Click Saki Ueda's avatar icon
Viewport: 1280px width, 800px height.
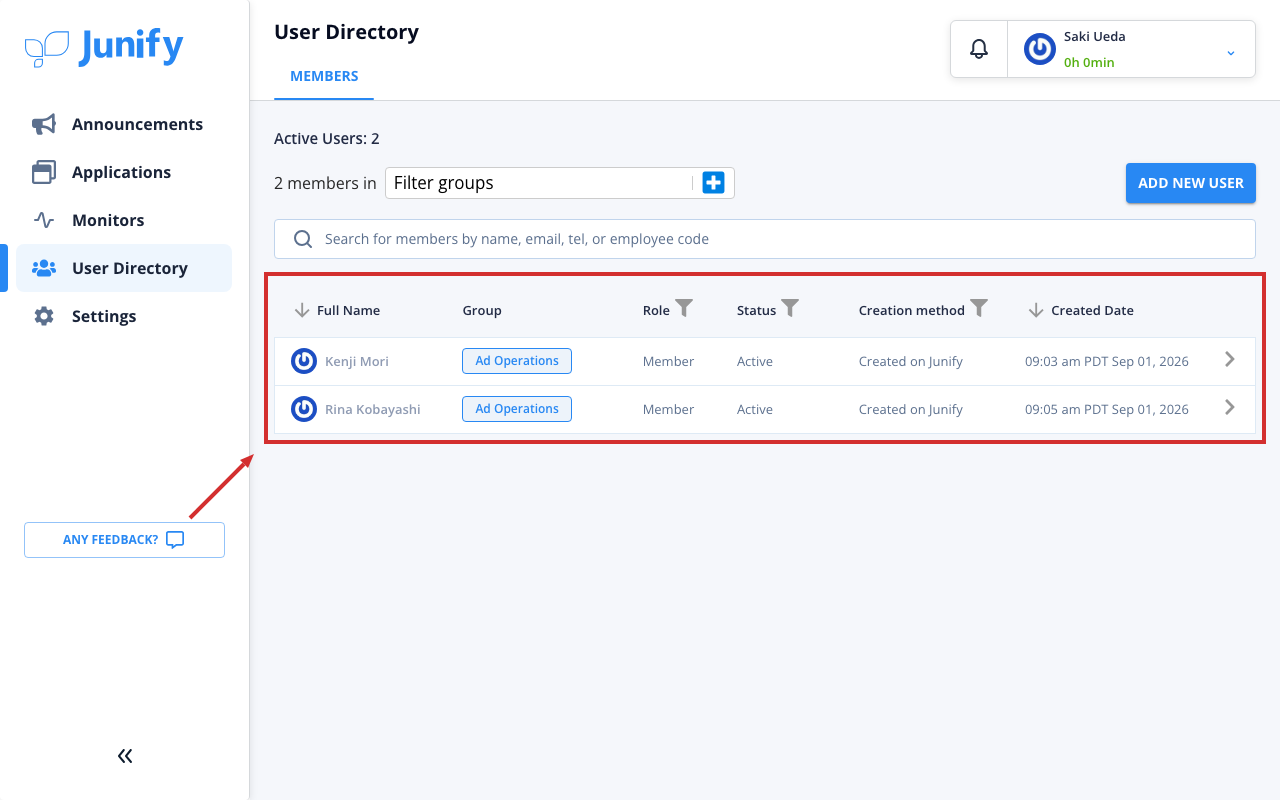coord(1040,49)
